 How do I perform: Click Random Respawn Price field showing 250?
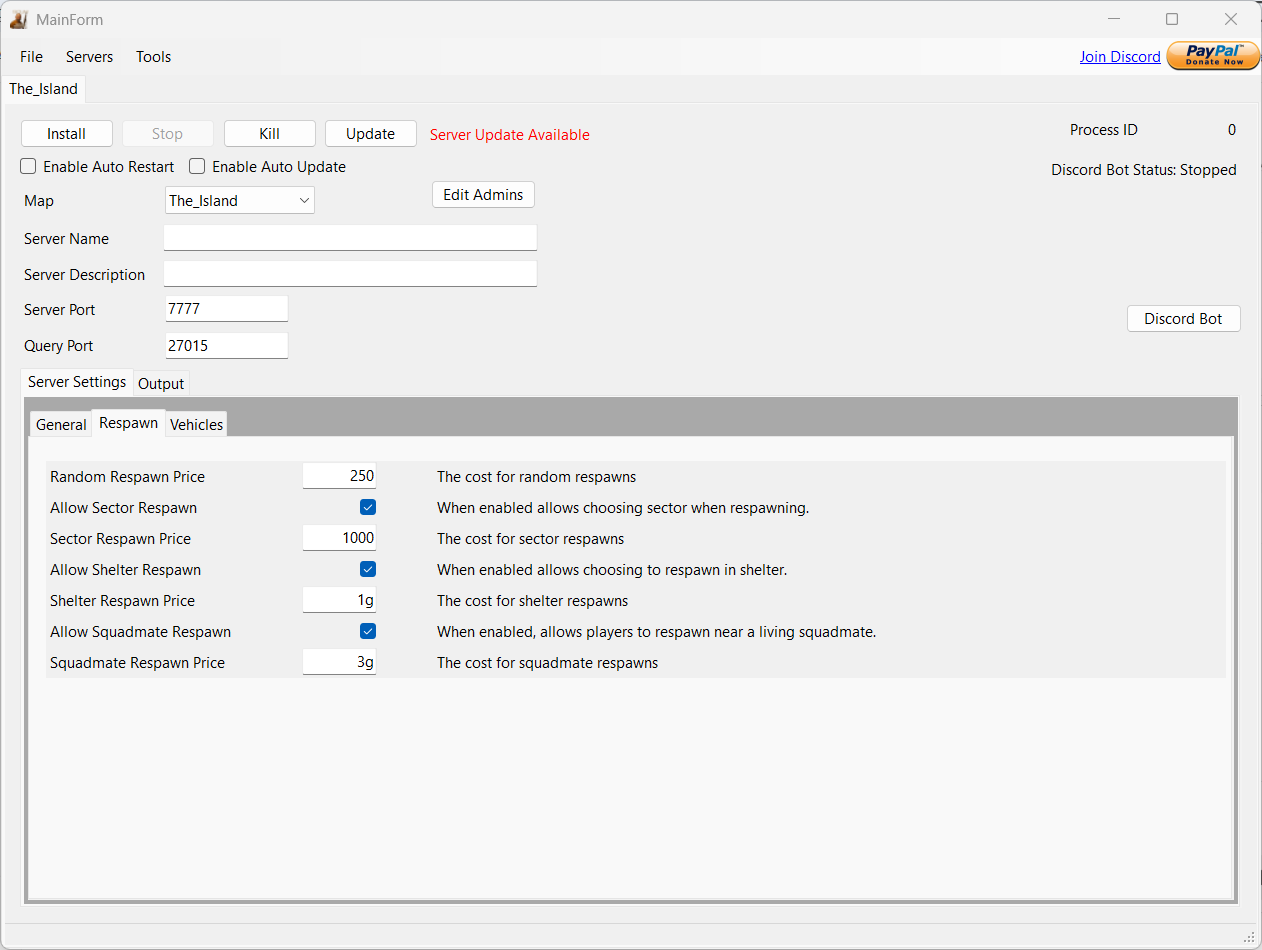click(339, 476)
